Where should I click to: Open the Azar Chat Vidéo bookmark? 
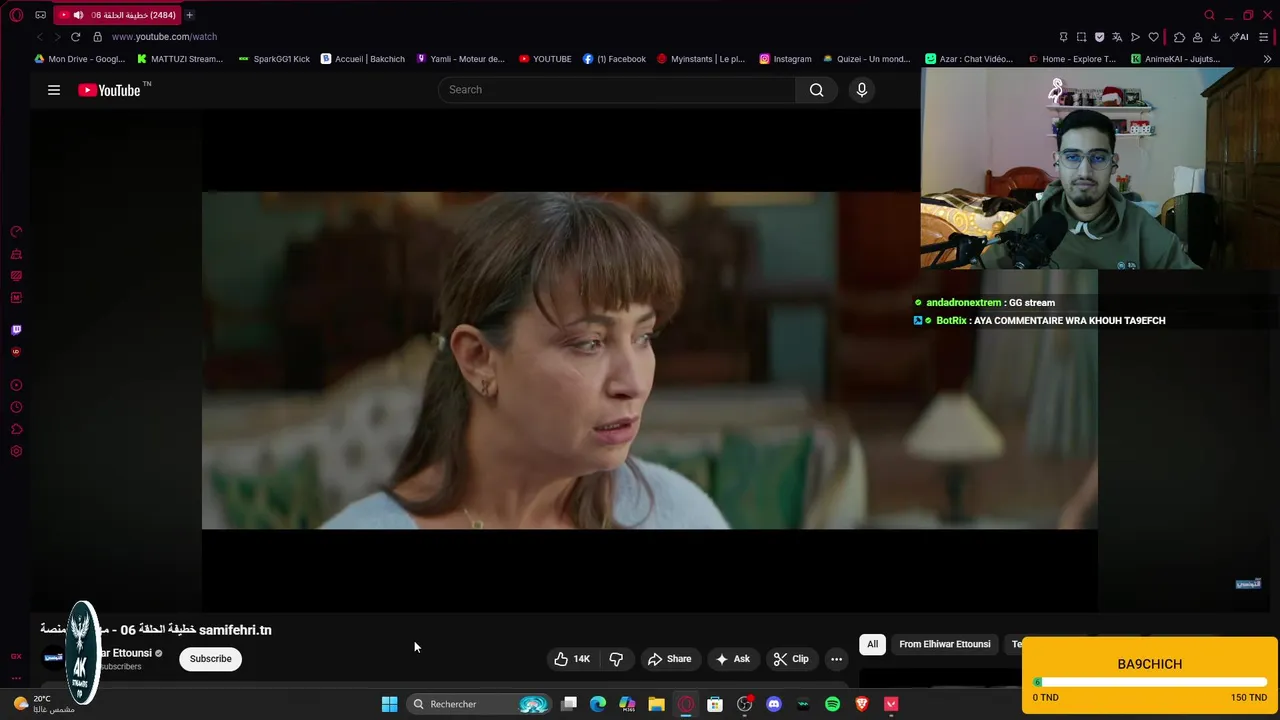coord(969,59)
